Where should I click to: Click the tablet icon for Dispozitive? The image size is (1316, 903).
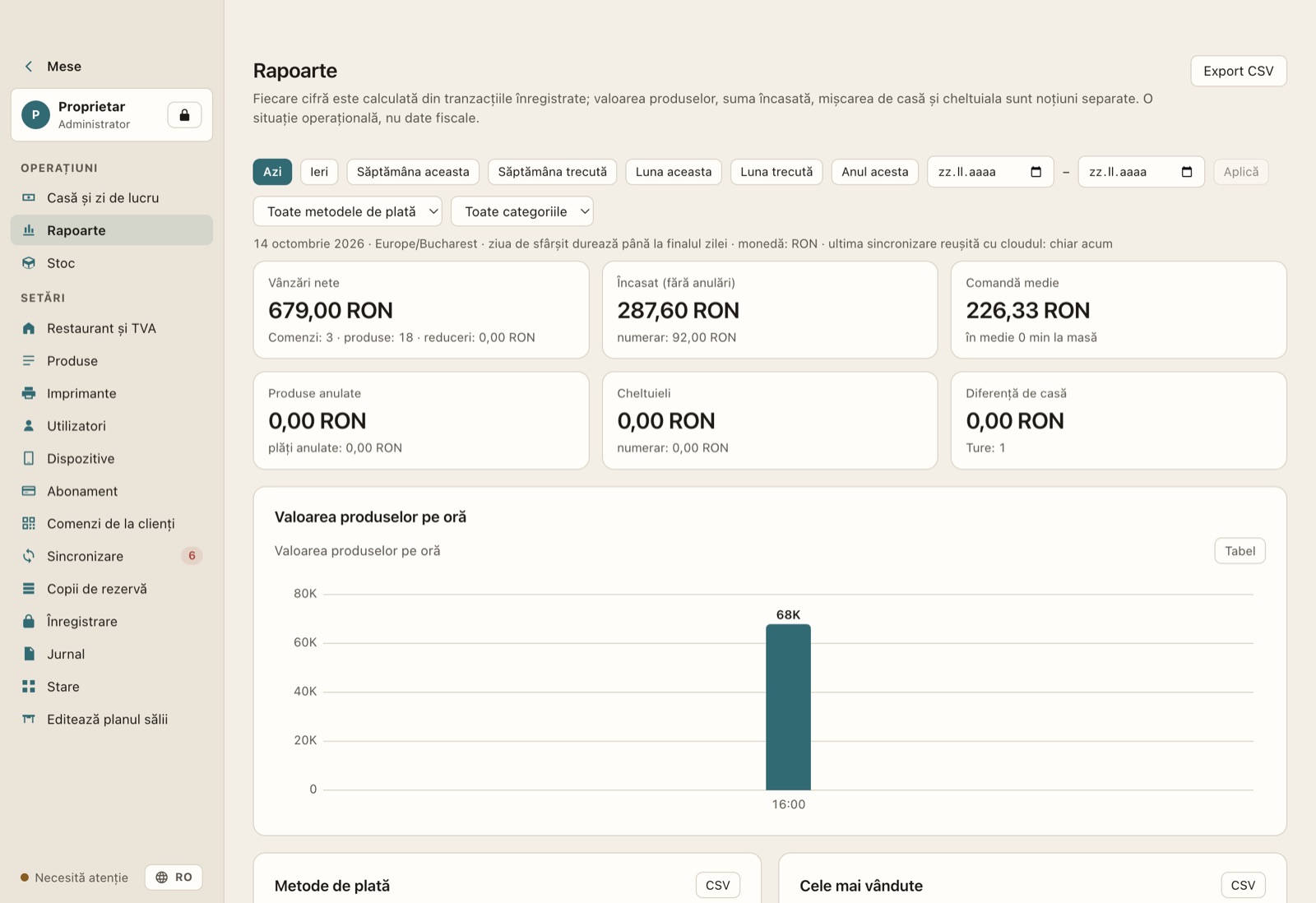29,459
